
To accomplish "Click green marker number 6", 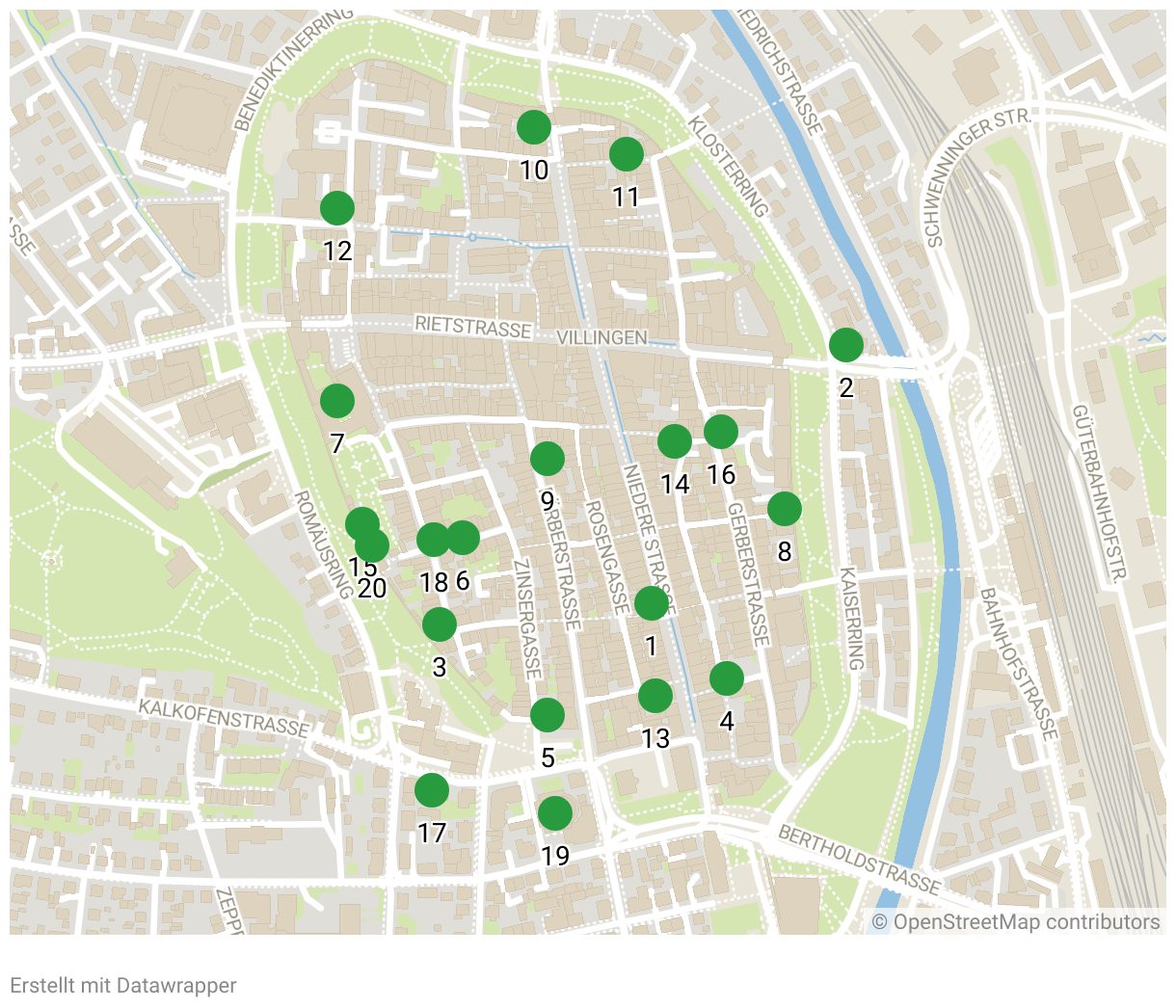I will click(464, 538).
